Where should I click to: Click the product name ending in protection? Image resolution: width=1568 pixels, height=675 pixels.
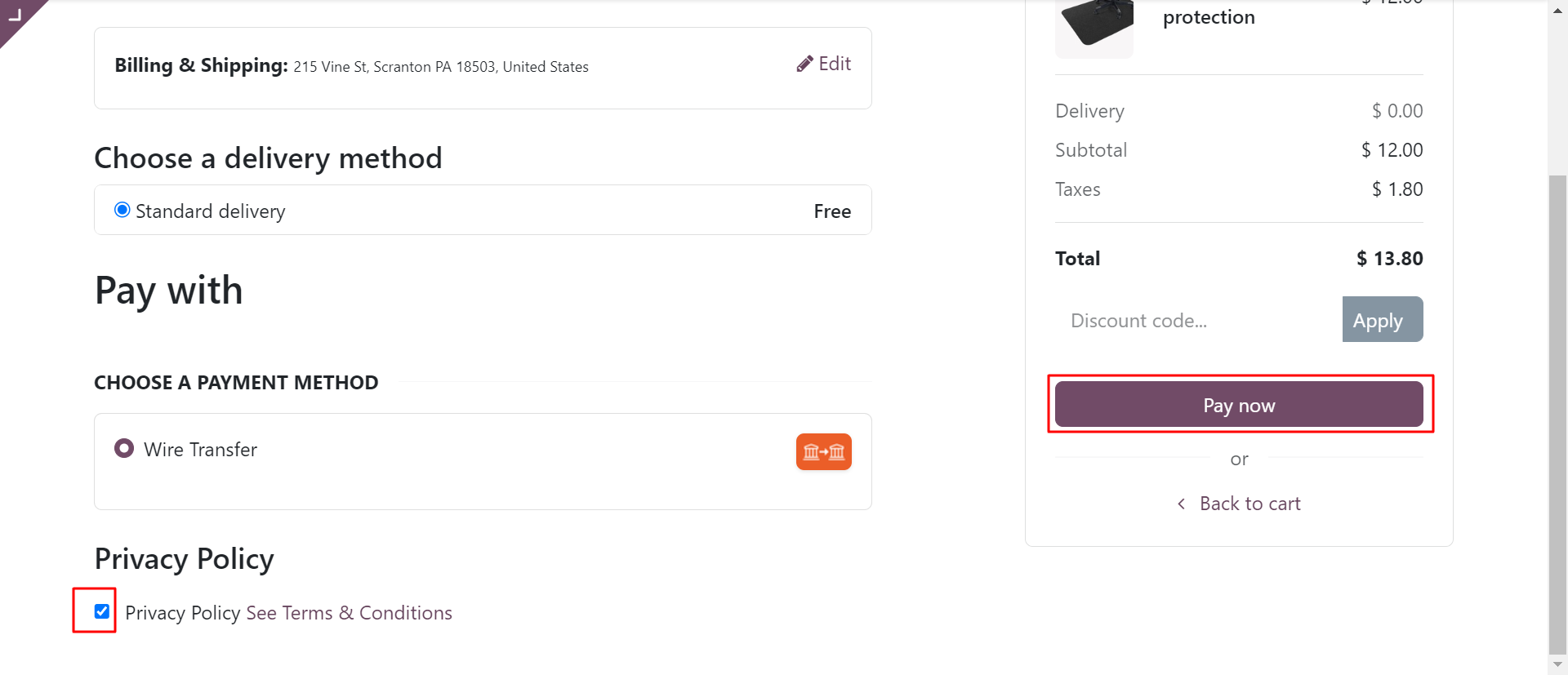(1209, 17)
